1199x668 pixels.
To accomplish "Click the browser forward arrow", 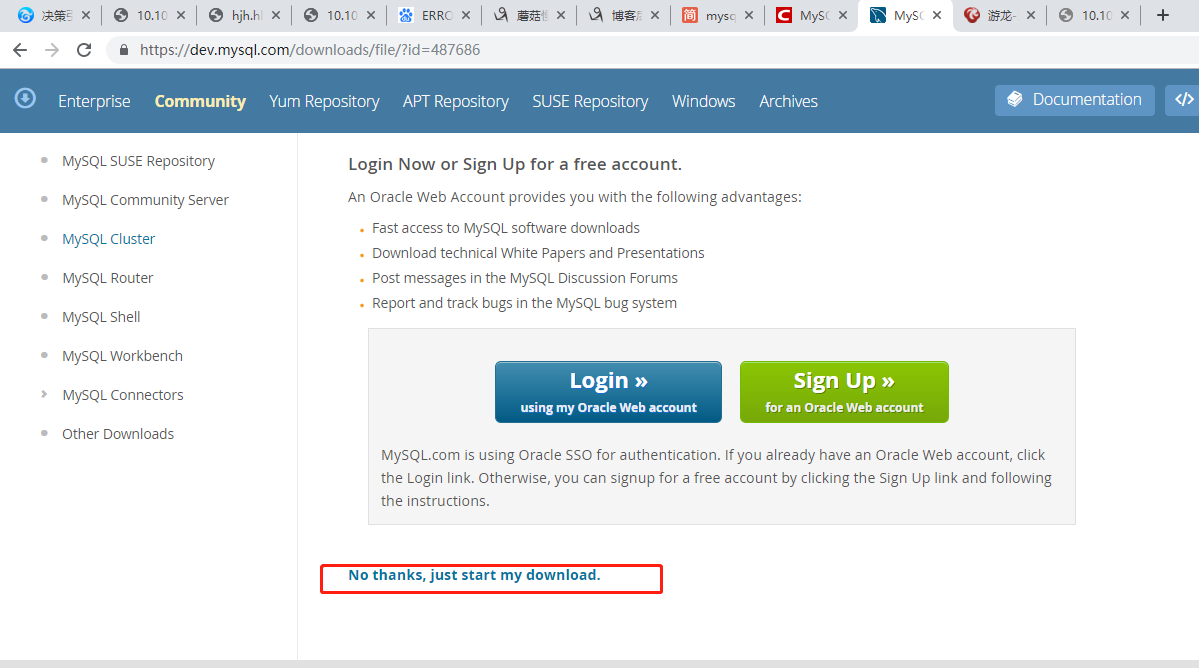I will [52, 50].
